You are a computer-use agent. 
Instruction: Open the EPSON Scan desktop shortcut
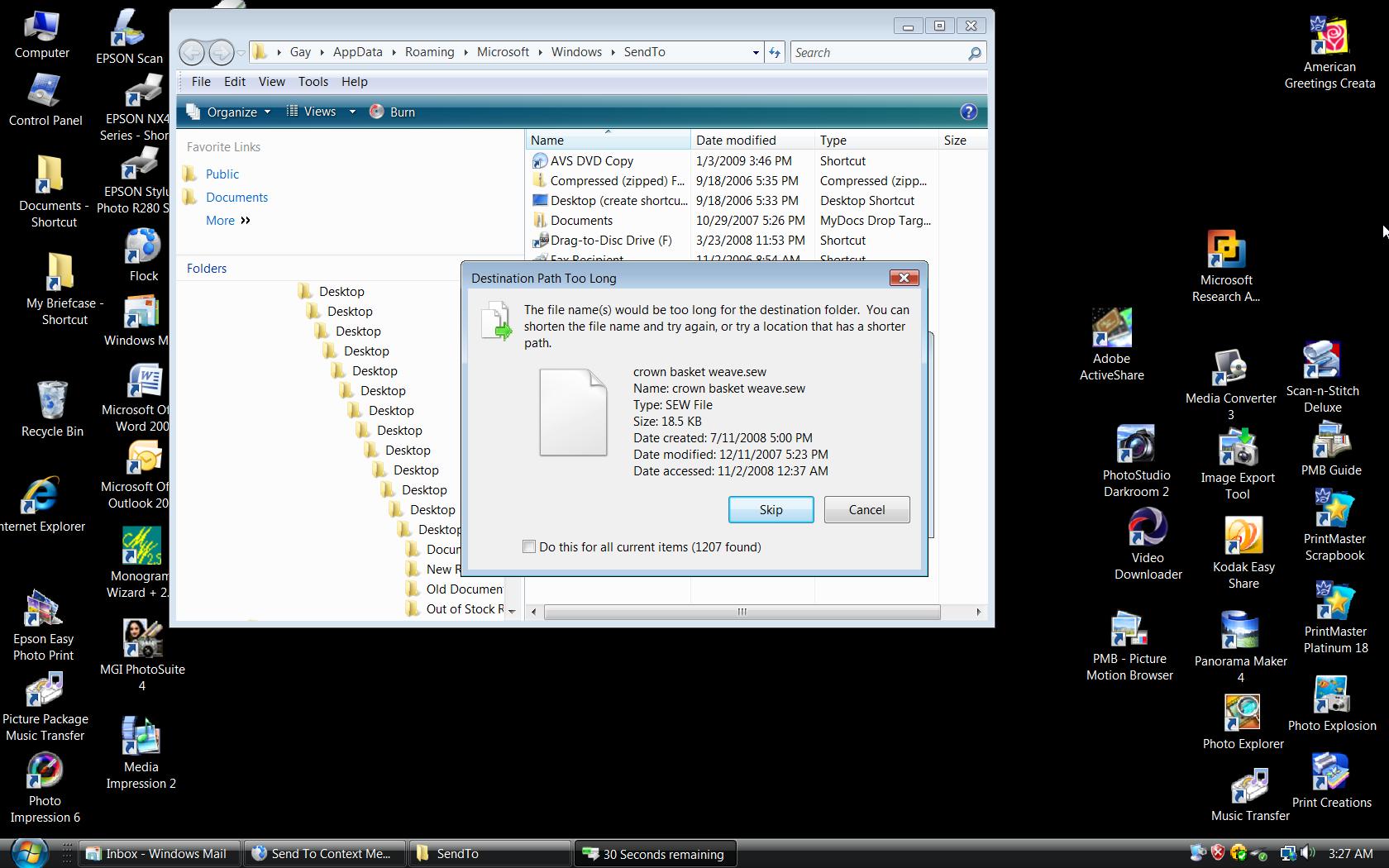129,37
